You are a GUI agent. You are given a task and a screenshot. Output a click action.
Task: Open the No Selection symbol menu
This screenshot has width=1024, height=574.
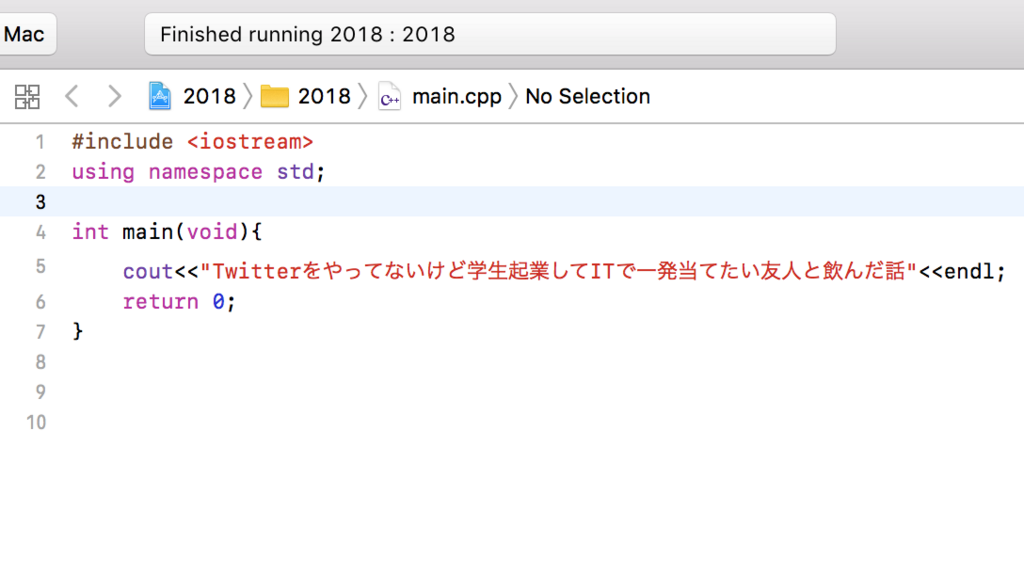588,97
